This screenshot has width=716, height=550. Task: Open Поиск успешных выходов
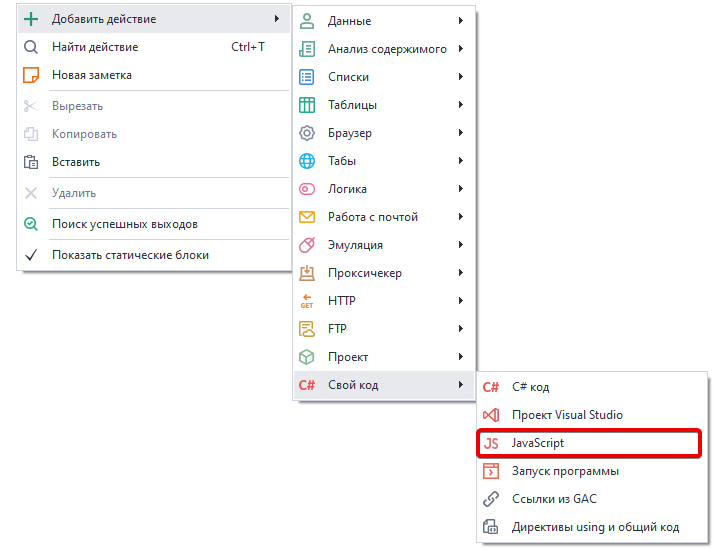pos(124,224)
